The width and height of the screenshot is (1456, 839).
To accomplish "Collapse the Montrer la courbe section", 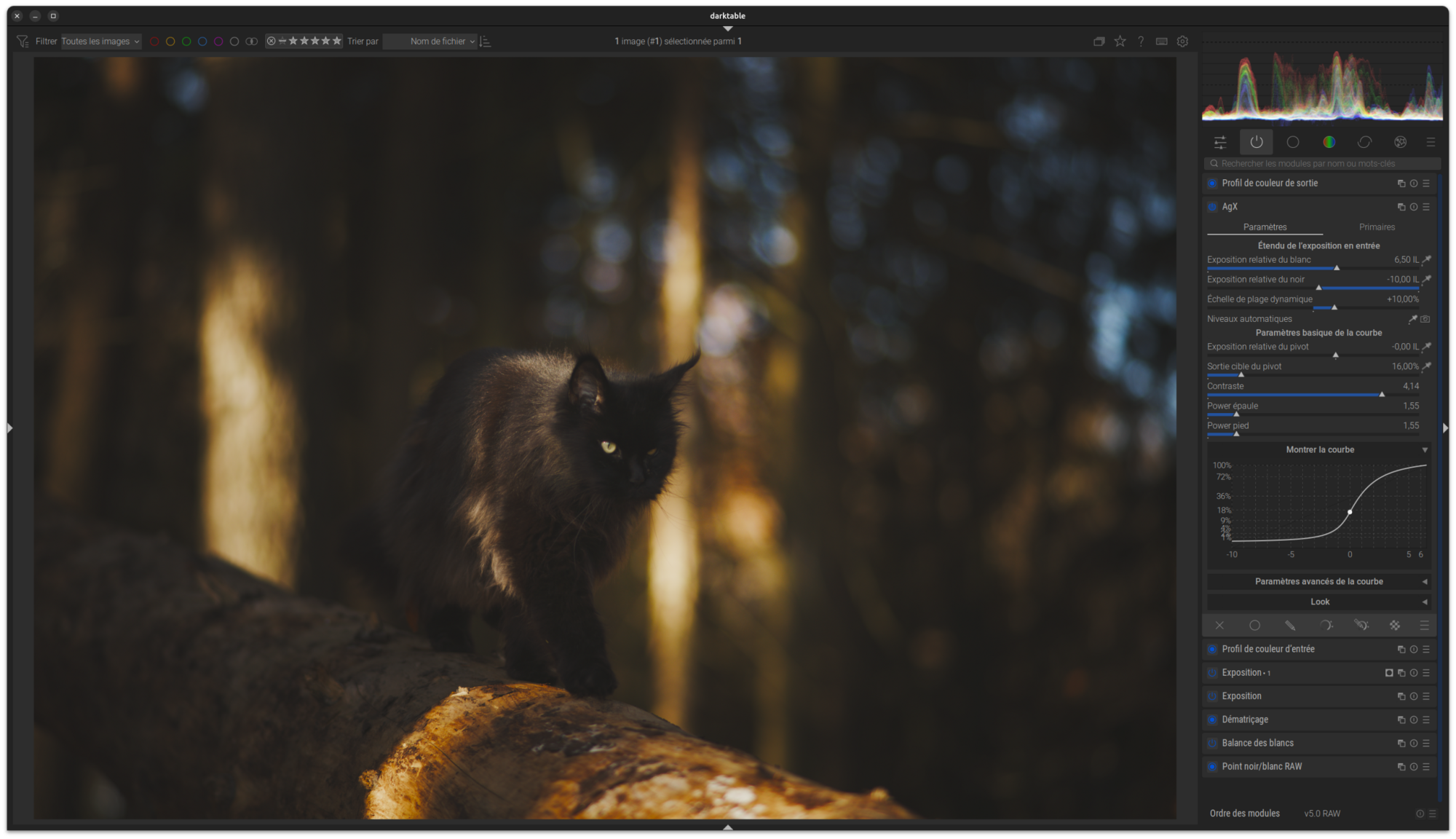I will pos(1318,450).
